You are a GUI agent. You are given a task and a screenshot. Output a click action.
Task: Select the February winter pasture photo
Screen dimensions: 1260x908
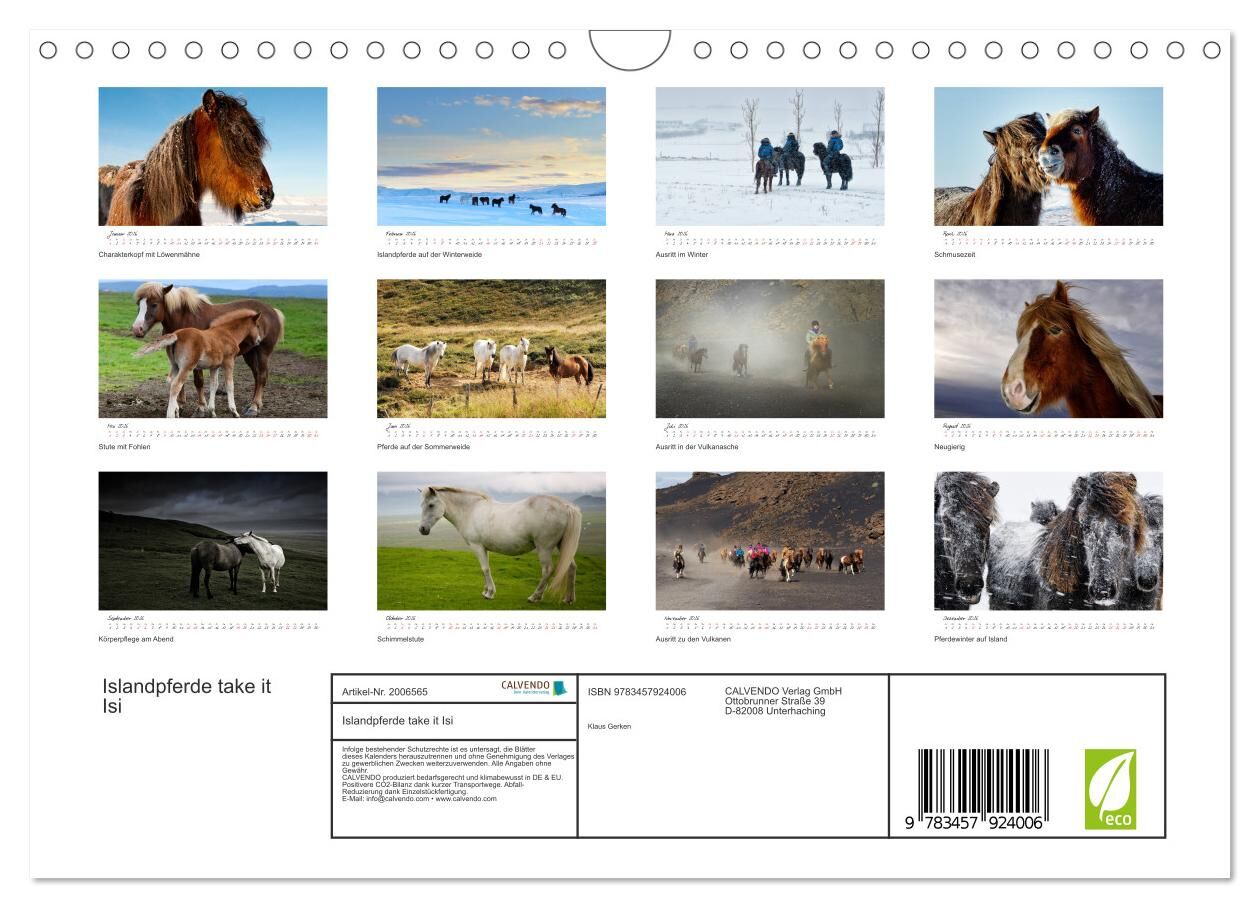tap(491, 156)
